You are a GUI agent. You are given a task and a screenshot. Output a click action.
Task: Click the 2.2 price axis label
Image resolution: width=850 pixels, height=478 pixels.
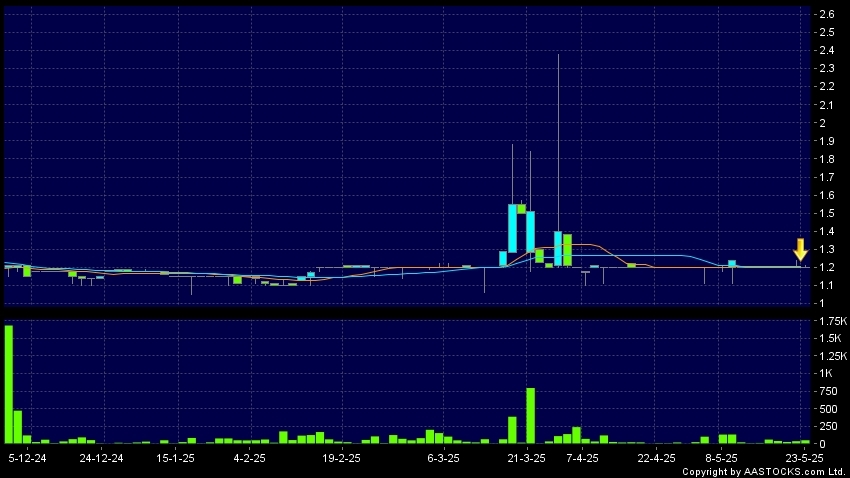[827, 87]
